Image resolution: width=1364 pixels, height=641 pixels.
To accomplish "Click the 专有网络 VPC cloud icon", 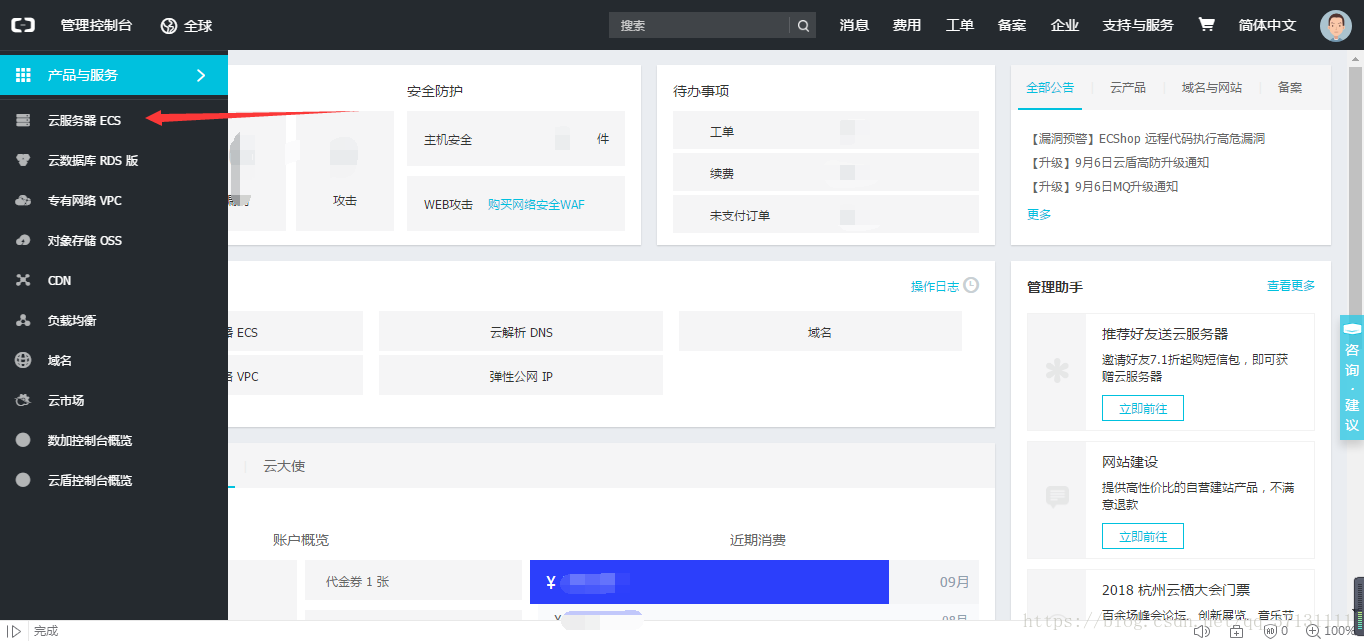I will [23, 200].
